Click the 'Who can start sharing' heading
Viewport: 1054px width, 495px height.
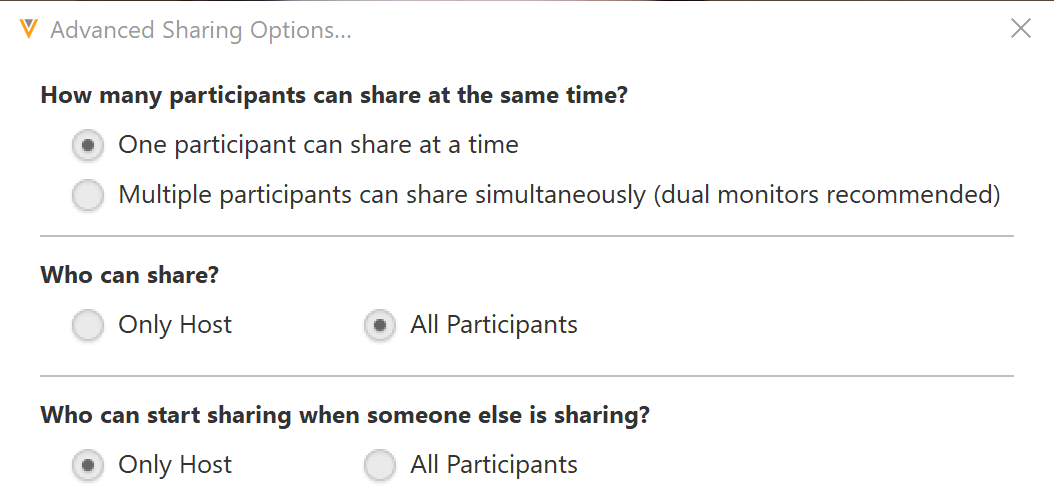pyautogui.click(x=345, y=414)
